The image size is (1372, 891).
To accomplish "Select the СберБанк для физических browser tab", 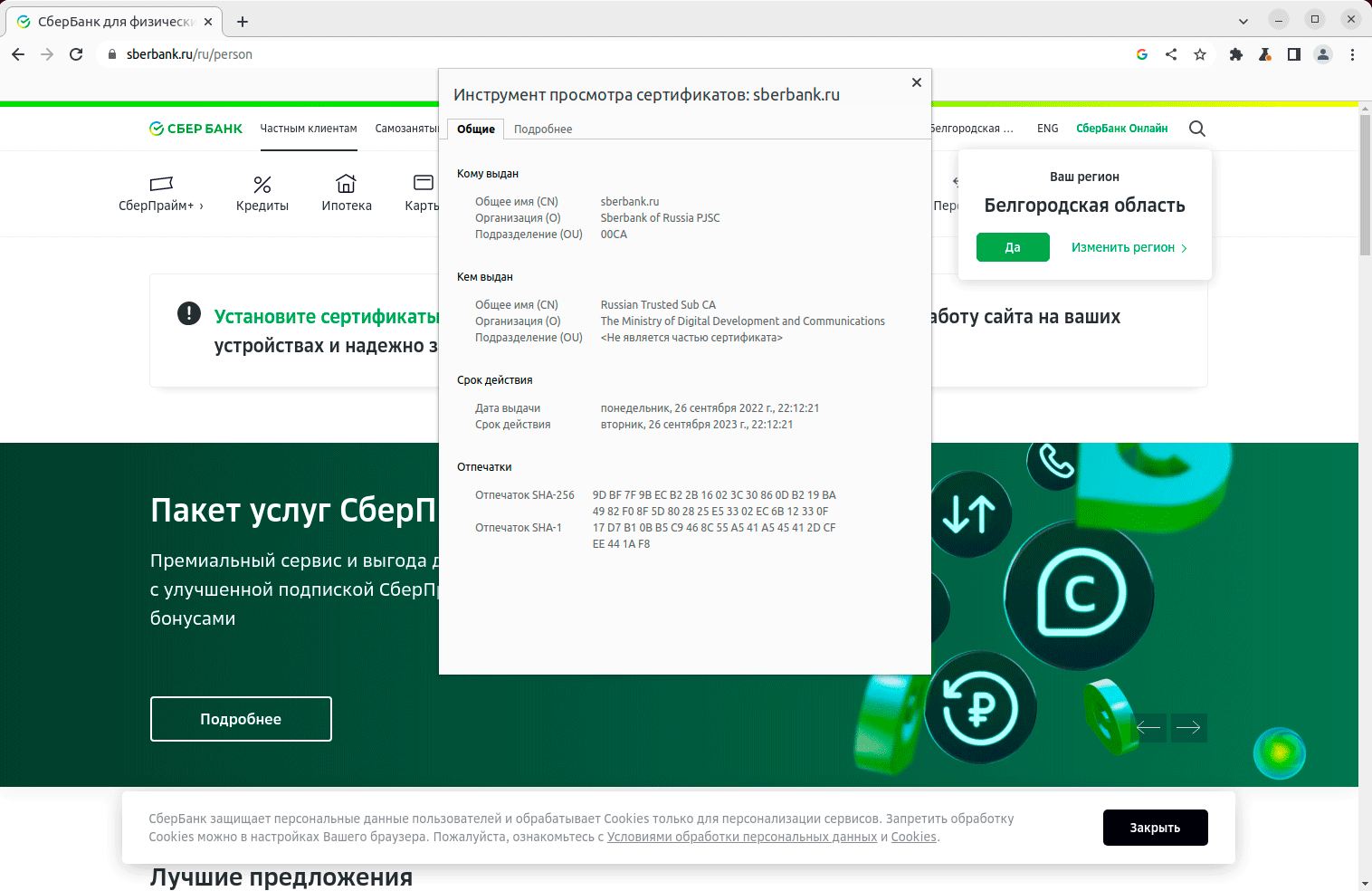I will click(114, 22).
